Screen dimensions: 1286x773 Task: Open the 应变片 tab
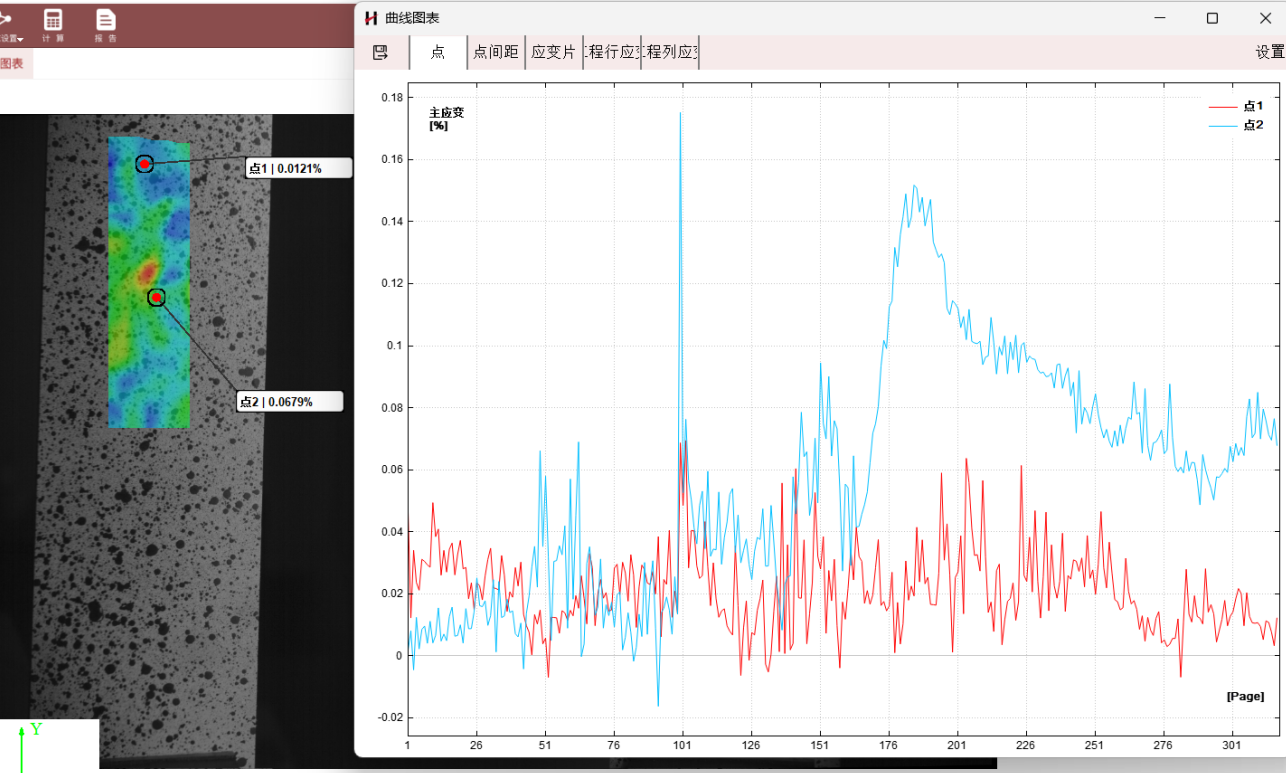553,52
